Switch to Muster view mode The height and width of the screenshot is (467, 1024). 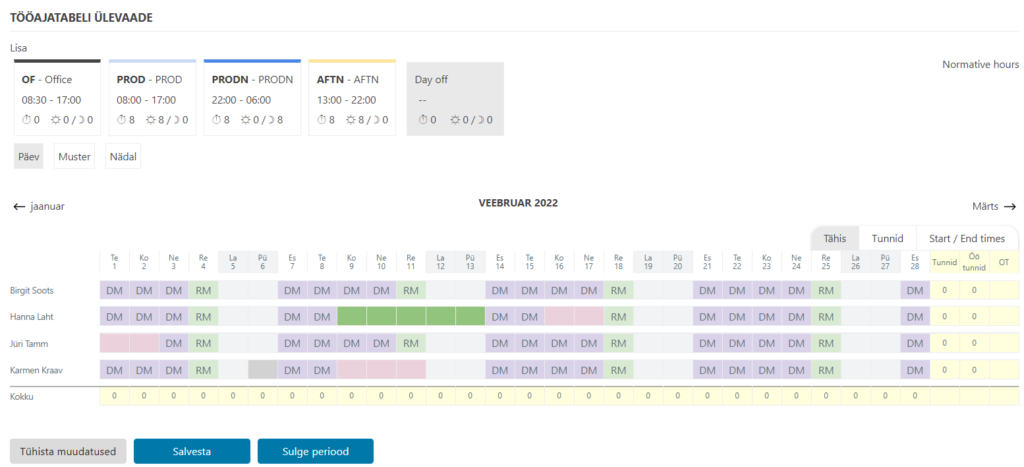(x=75, y=157)
